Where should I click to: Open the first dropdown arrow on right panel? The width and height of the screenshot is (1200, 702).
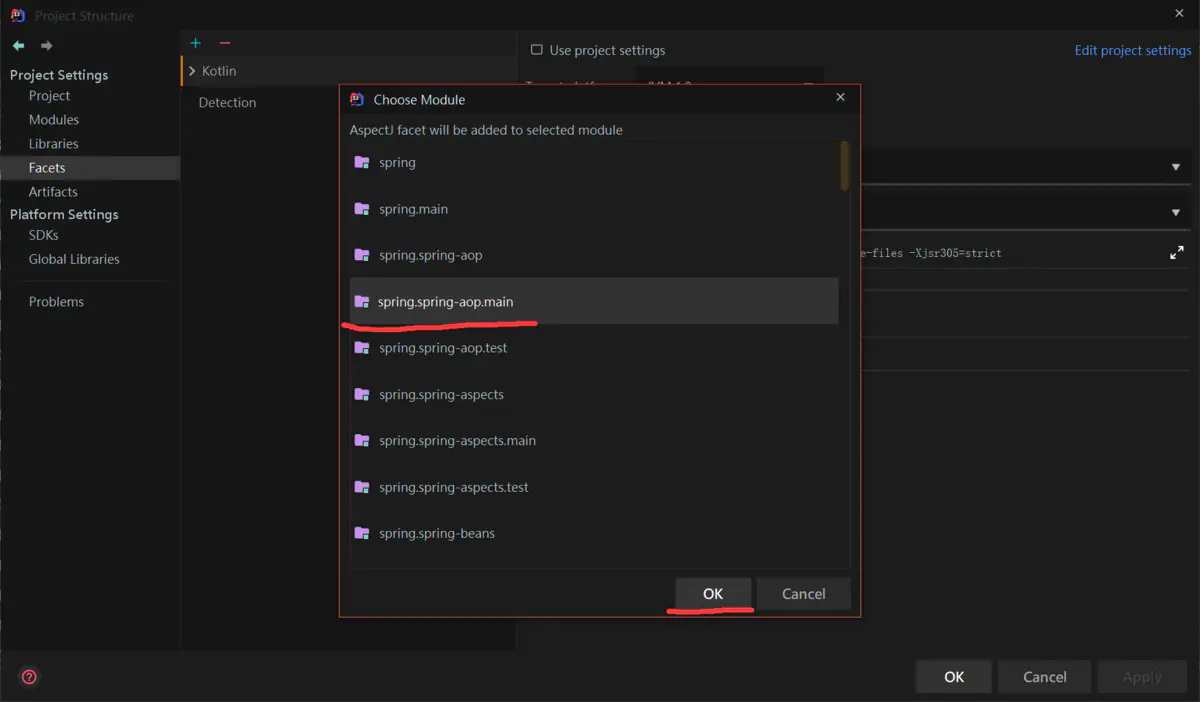click(1175, 167)
